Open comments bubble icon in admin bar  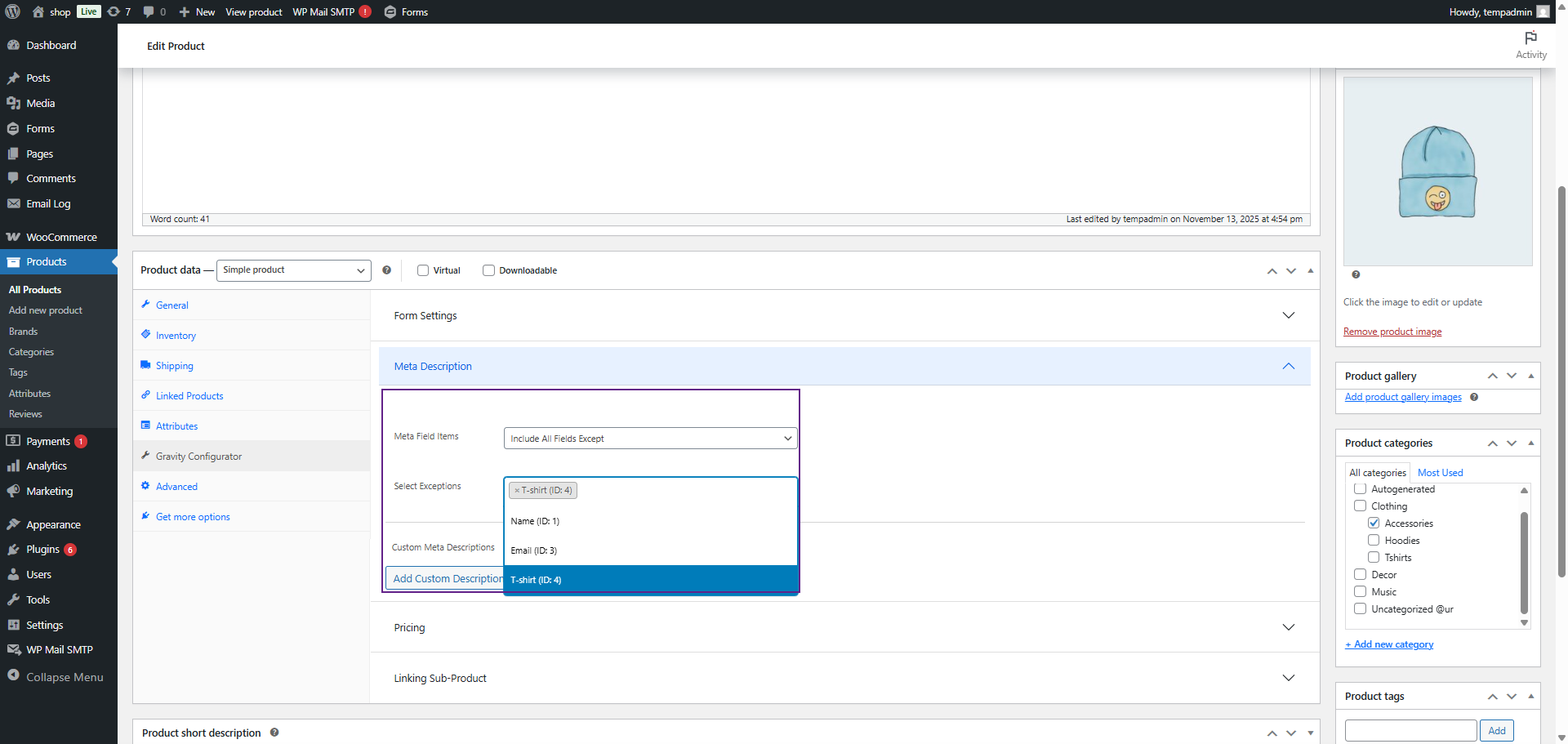pyautogui.click(x=149, y=11)
